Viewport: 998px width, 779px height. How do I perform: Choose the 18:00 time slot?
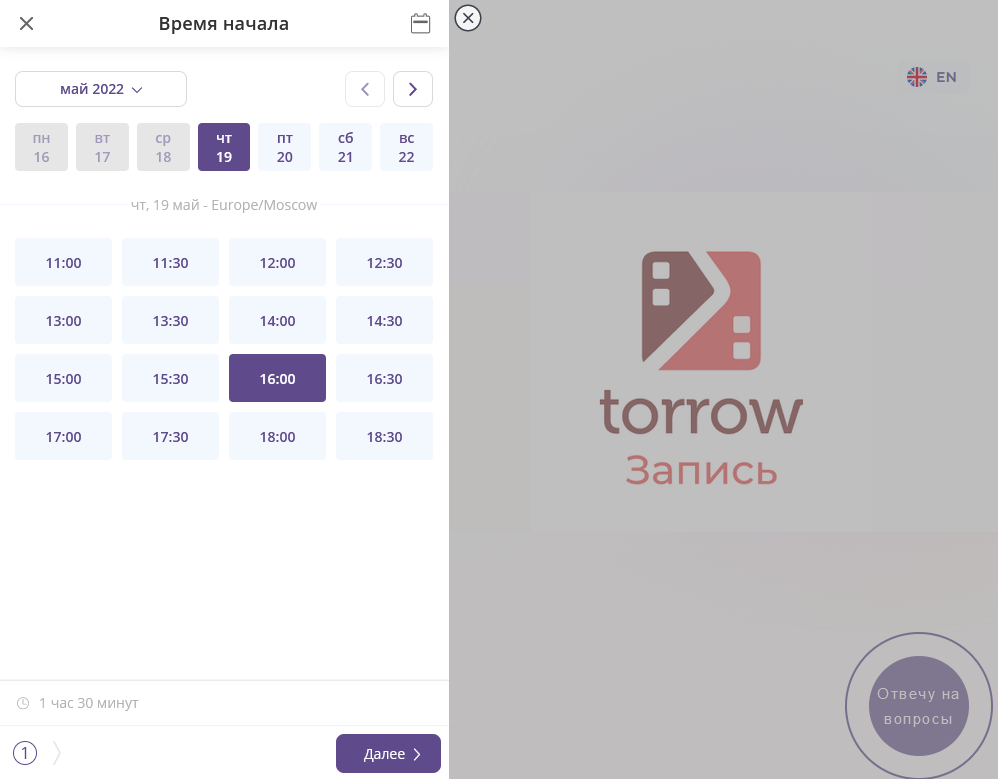pos(278,436)
